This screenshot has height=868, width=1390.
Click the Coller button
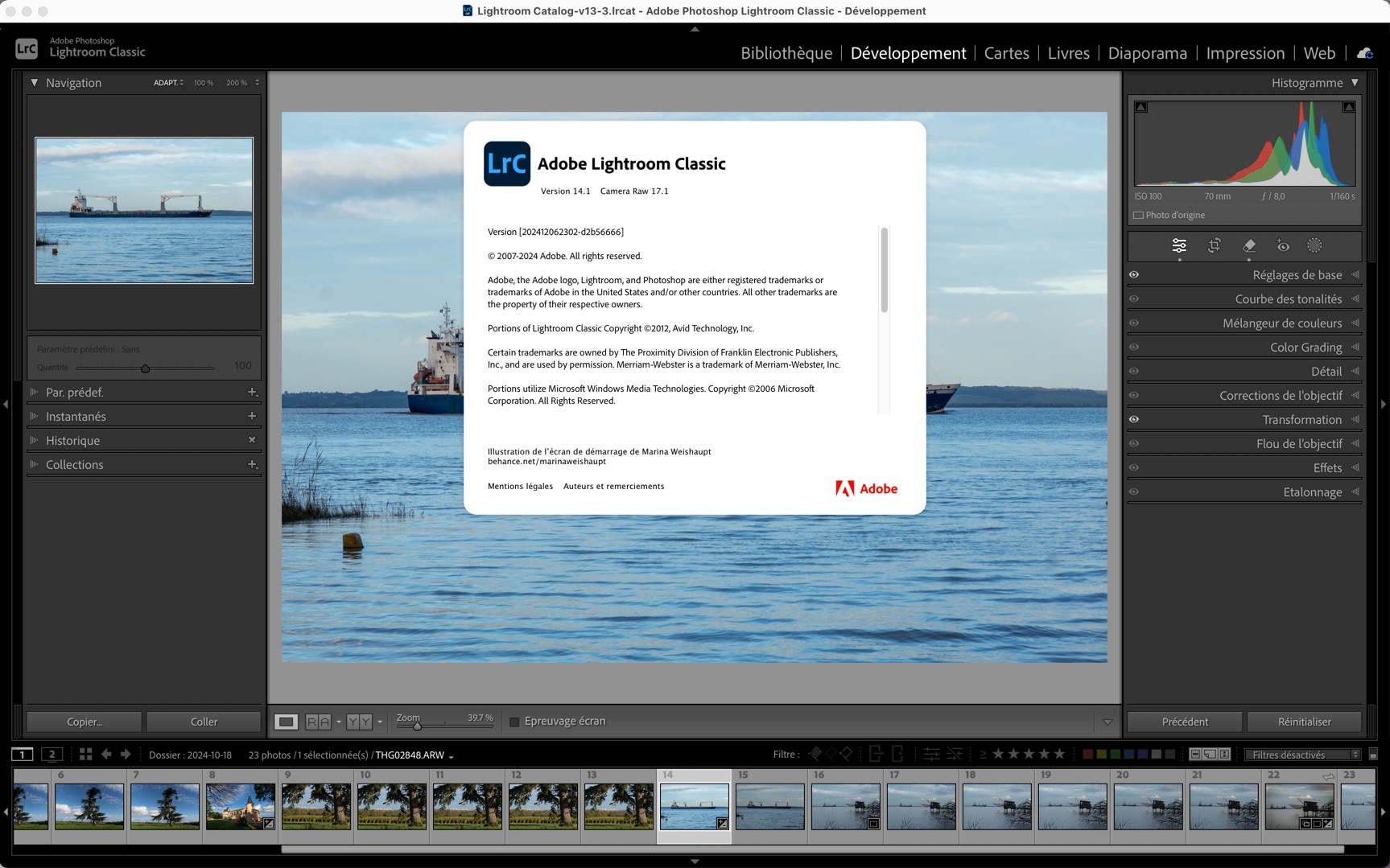point(204,722)
